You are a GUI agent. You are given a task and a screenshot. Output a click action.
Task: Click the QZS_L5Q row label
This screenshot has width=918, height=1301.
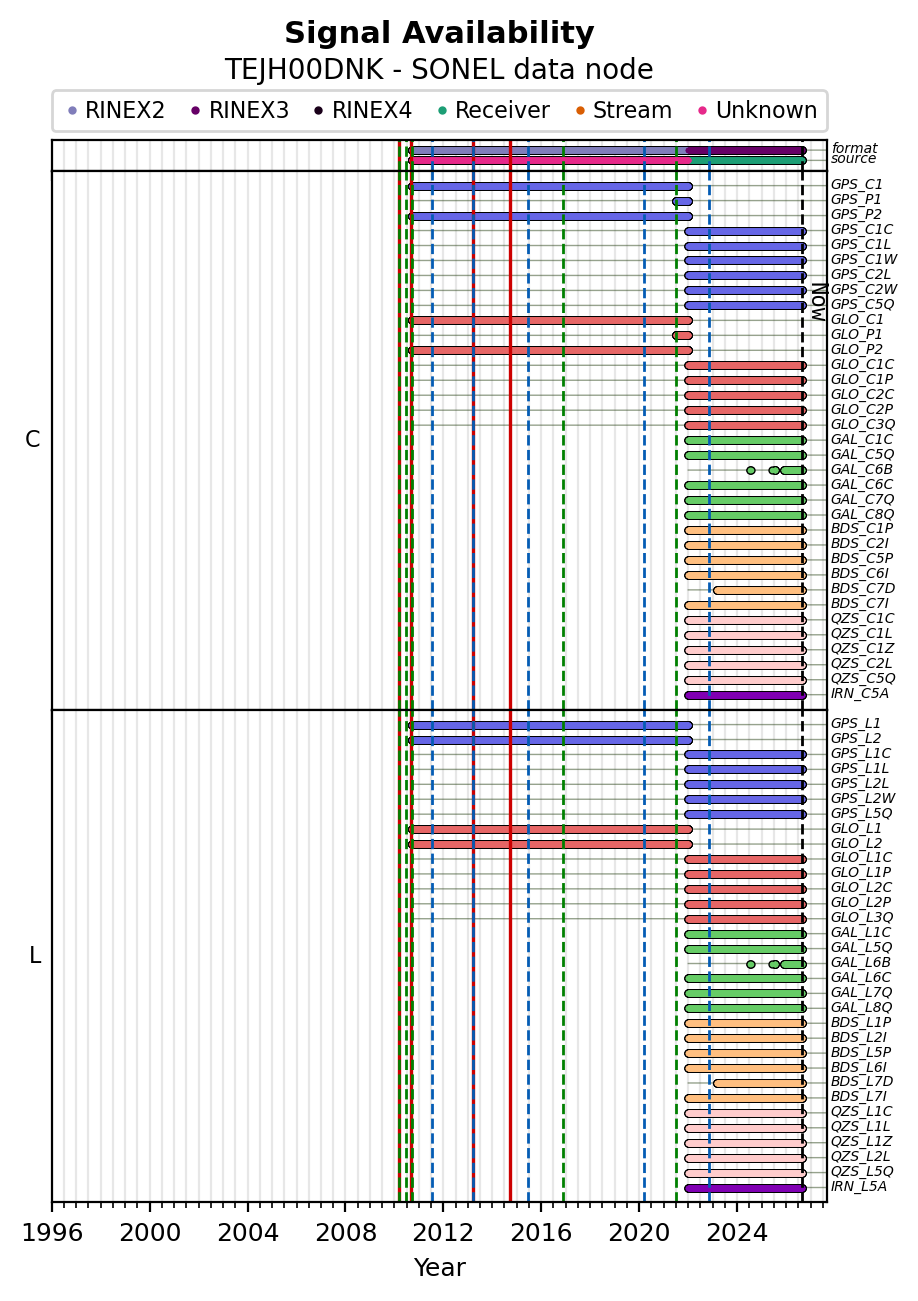point(862,1172)
